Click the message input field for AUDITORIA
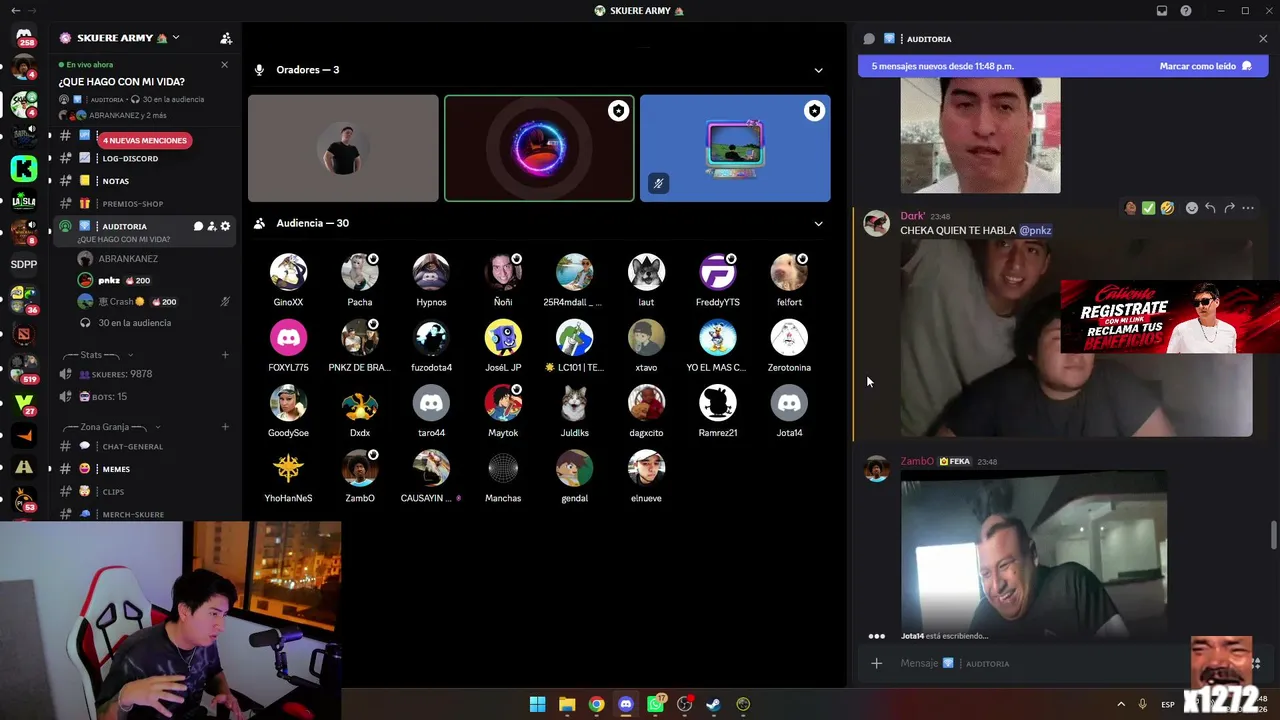Image resolution: width=1280 pixels, height=720 pixels. [1040, 663]
